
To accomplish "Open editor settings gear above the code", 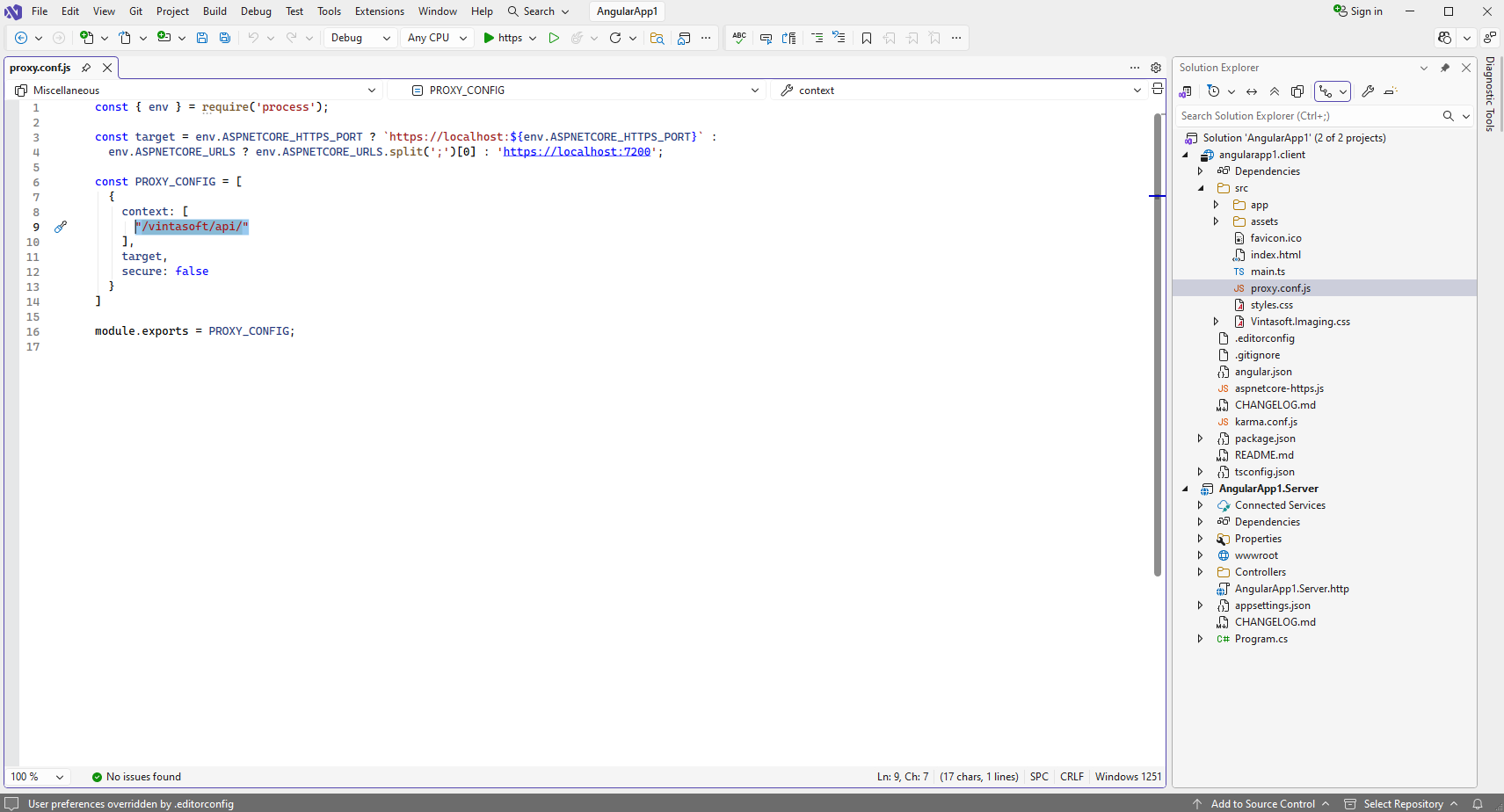I will click(1156, 68).
